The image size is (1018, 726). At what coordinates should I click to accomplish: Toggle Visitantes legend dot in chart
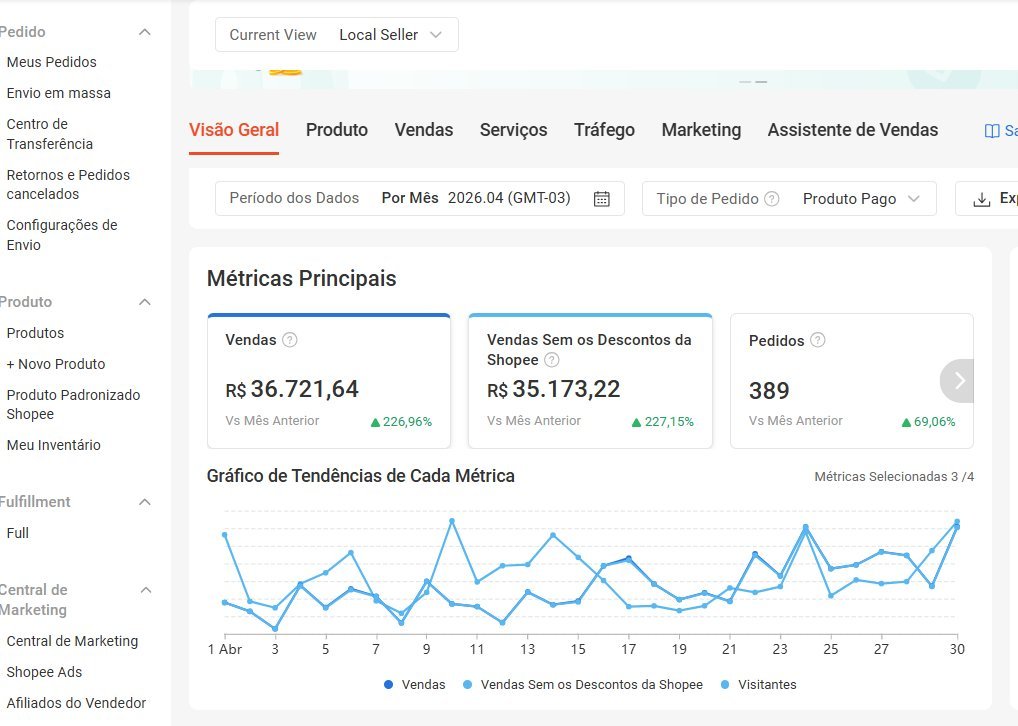pyautogui.click(x=725, y=684)
